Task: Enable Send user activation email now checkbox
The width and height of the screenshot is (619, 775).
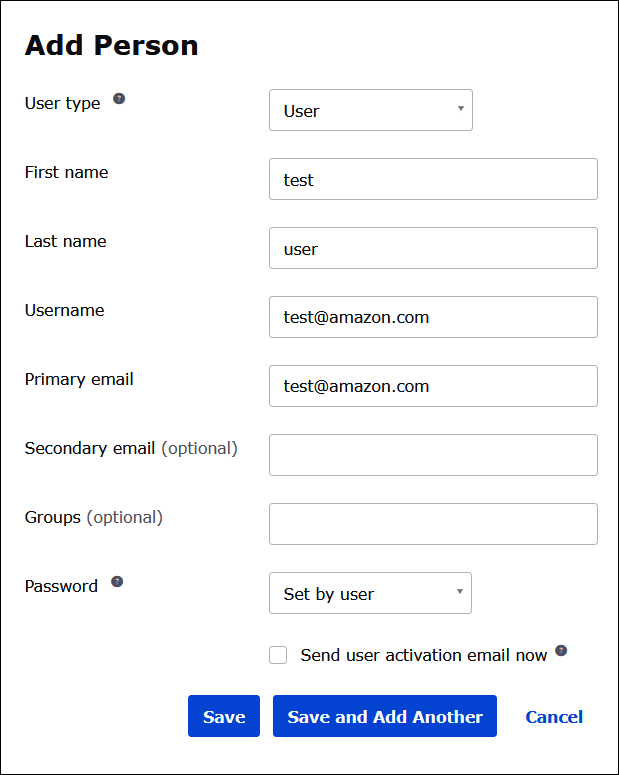Action: click(x=278, y=655)
